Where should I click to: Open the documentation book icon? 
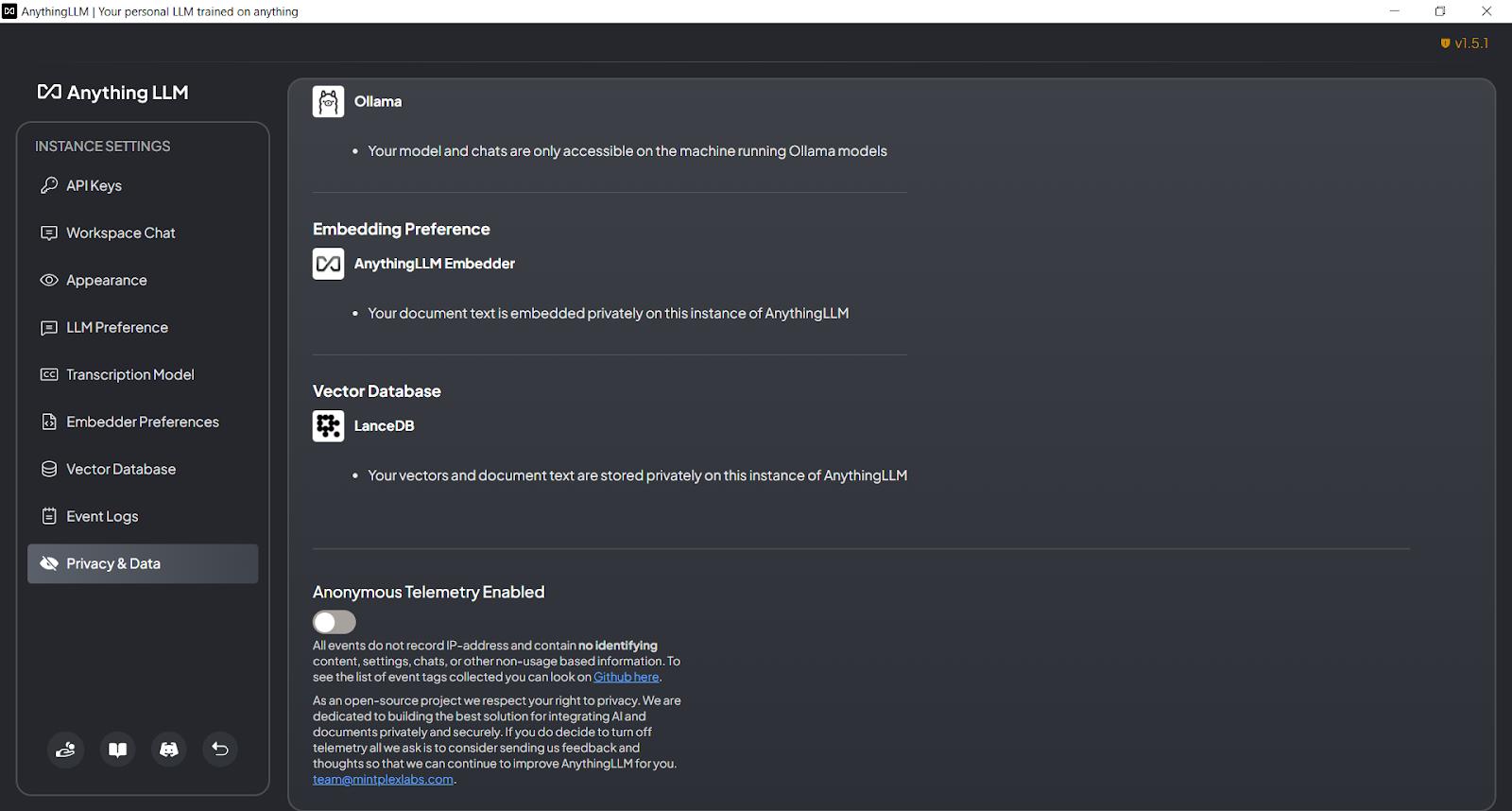[x=118, y=750]
